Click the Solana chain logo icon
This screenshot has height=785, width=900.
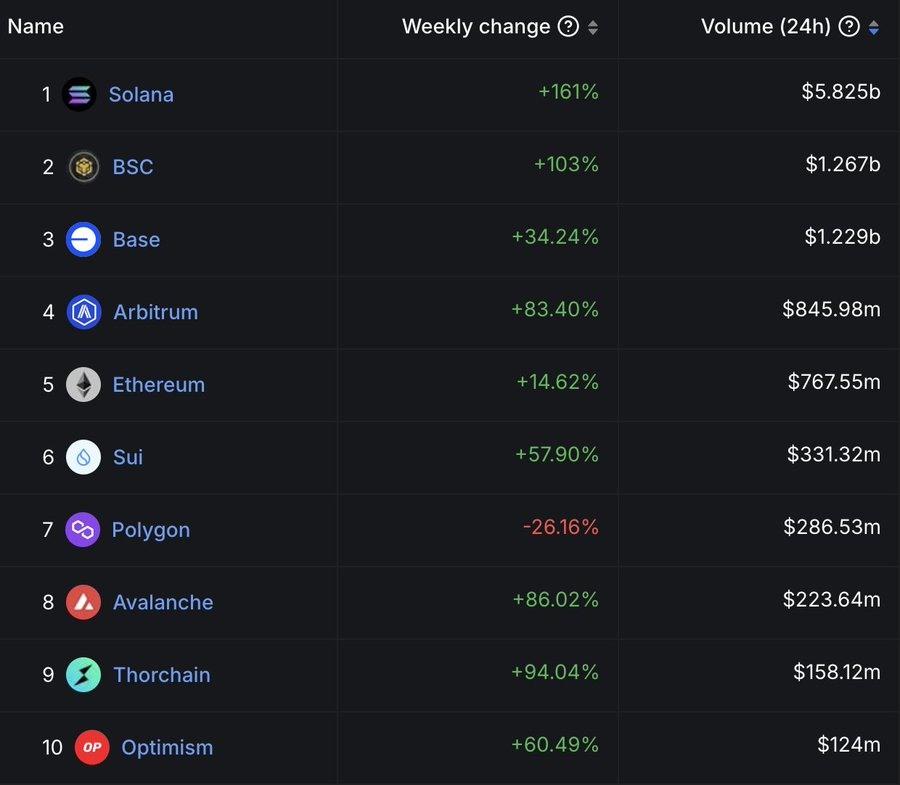tap(79, 94)
